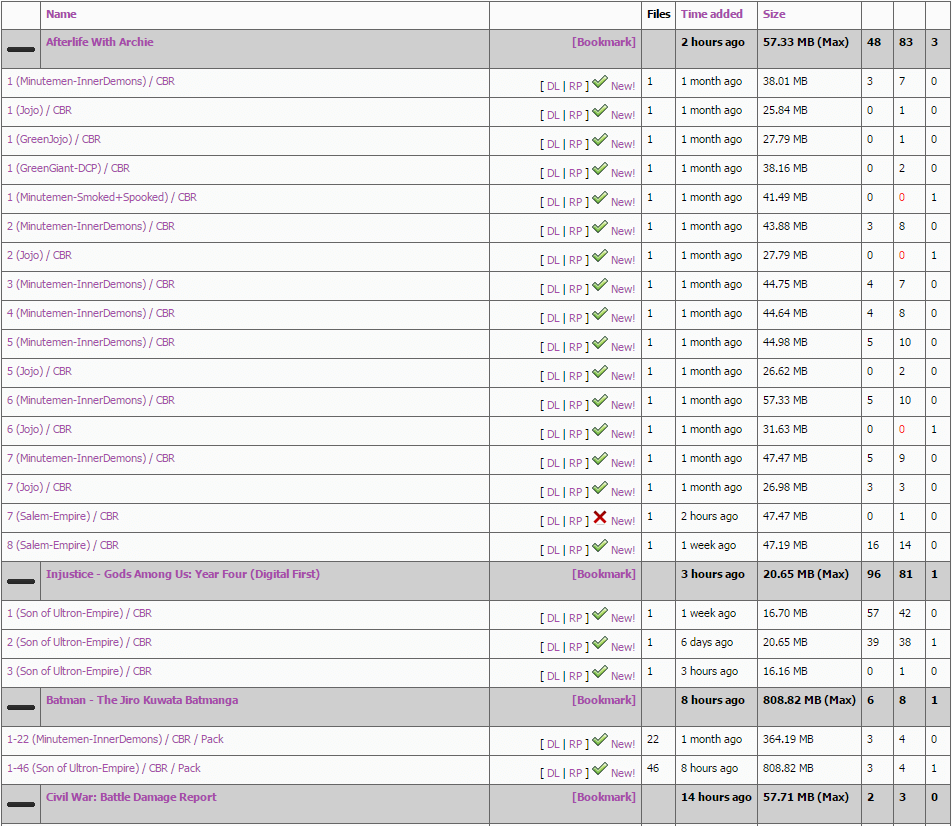Viewport: 952px width, 826px height.
Task: Click green checkmark on 7 (Minutemen-InnerDemons) row
Action: click(x=600, y=459)
